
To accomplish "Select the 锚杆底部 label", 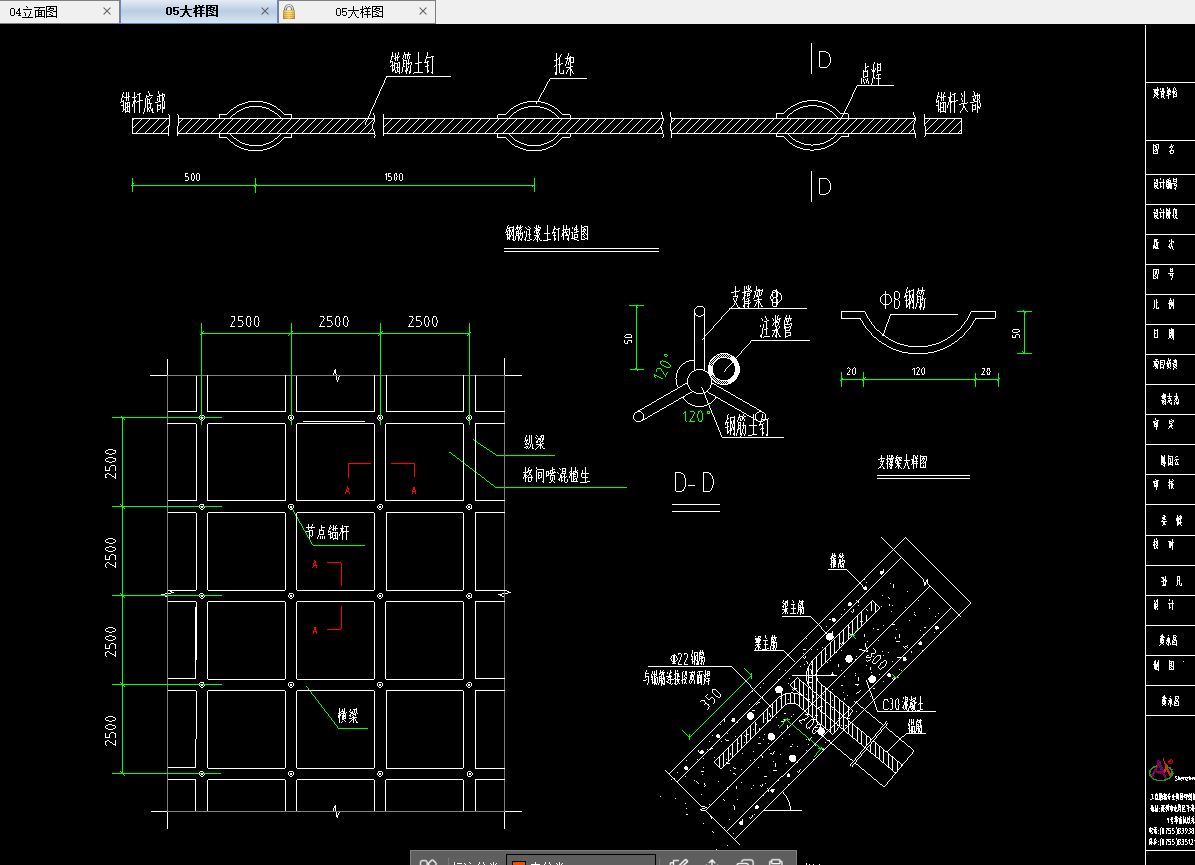I will tap(143, 102).
